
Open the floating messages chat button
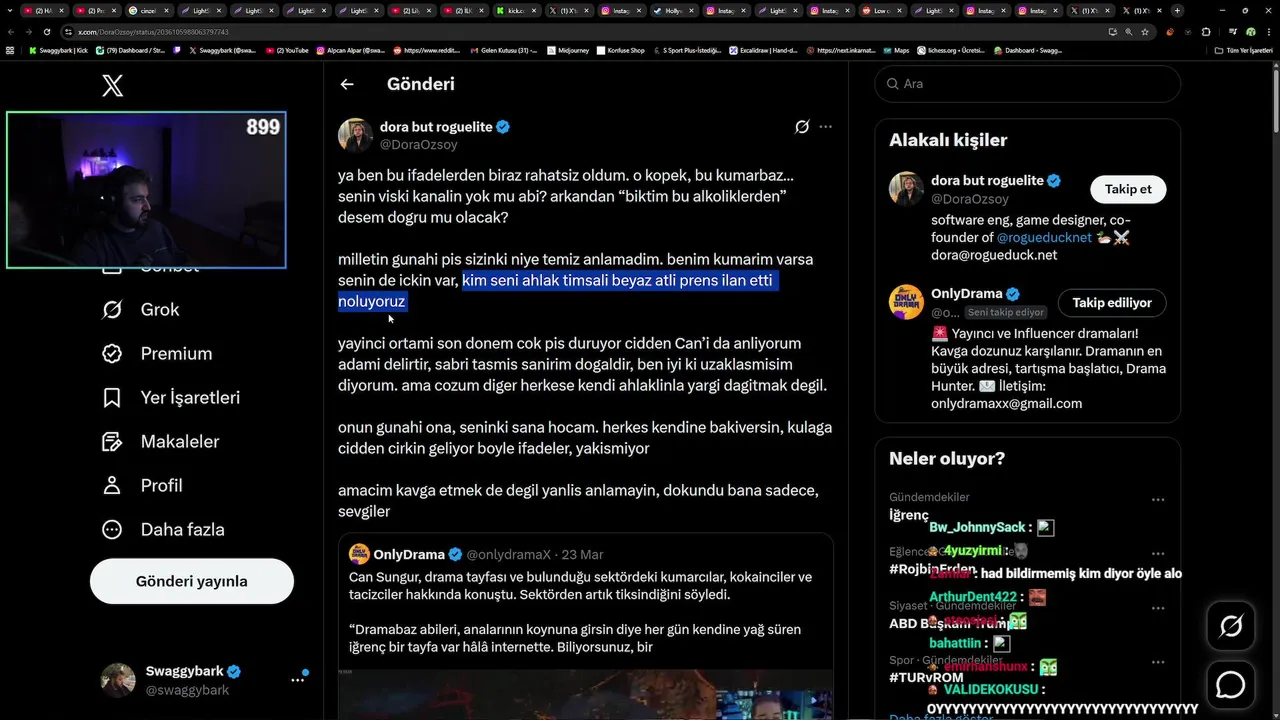tap(1231, 685)
